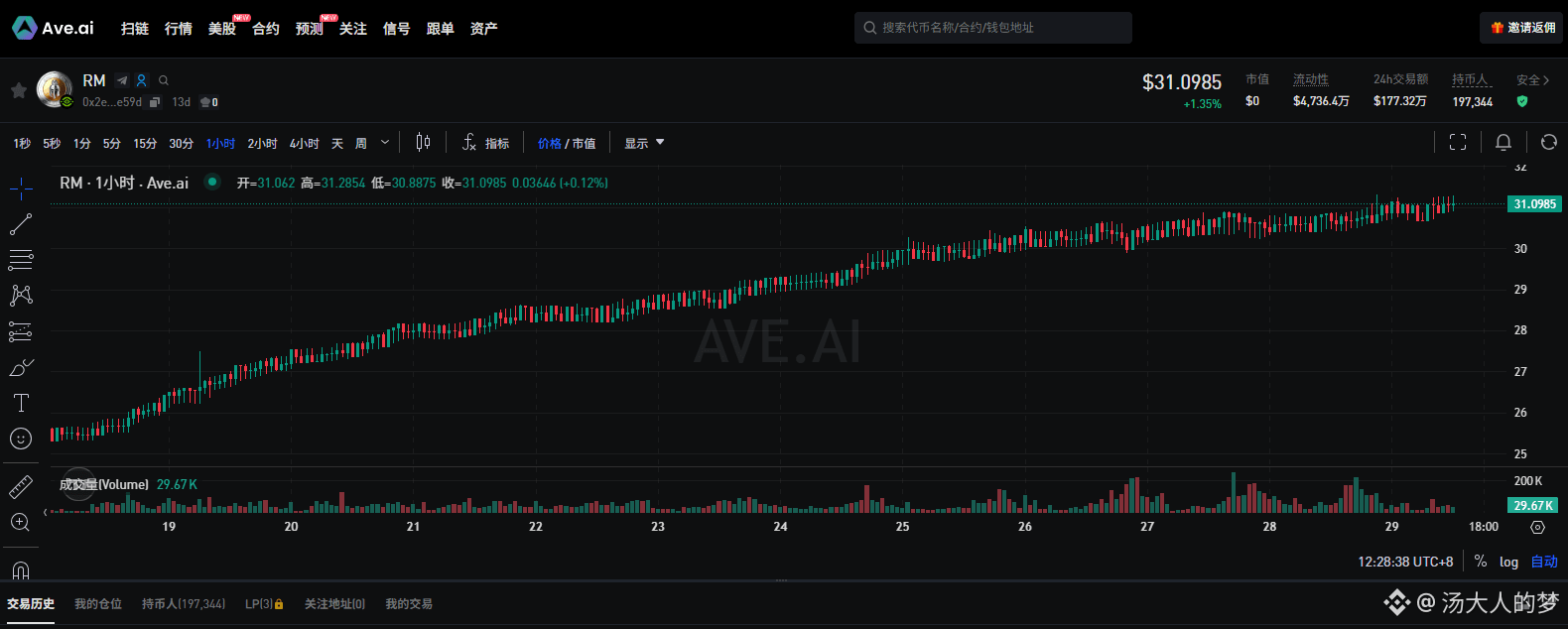The image size is (1568, 629).
Task: Click the 邀请返佣 invite button
Action: tap(1521, 28)
